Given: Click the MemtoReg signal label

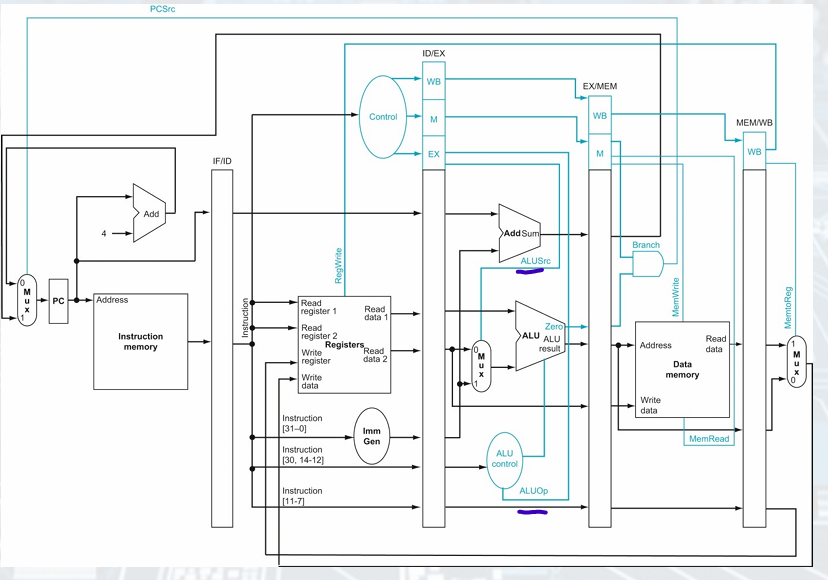Looking at the screenshot, I should 788,307.
